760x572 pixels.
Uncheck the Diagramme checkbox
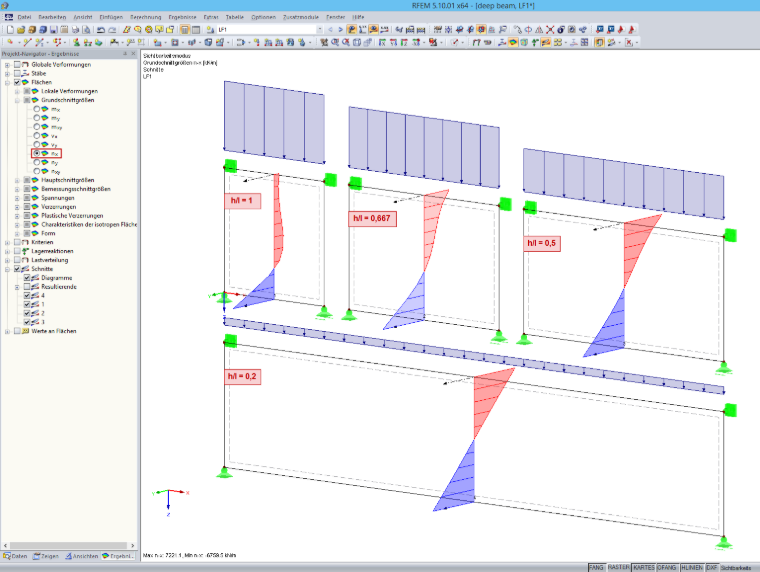coord(27,278)
